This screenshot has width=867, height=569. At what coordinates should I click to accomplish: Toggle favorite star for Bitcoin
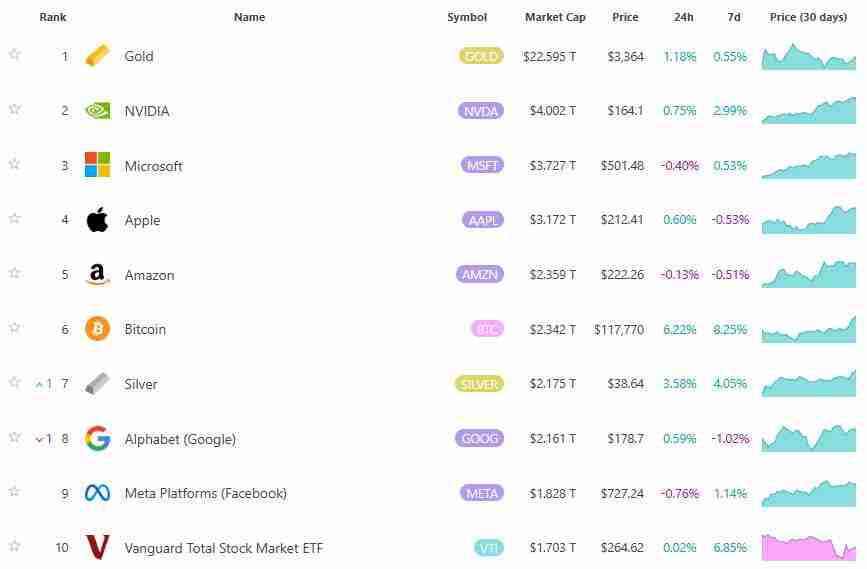[x=14, y=328]
